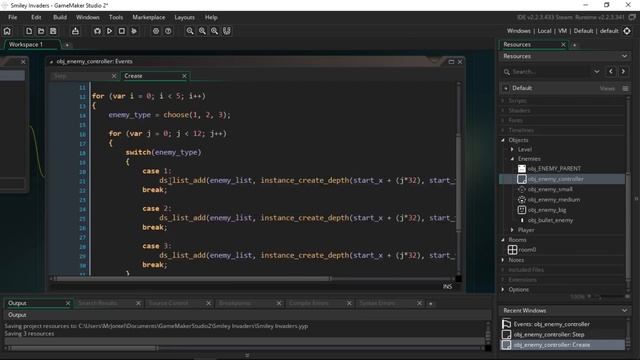Select obj_enemy_controller in resource tree
Viewport: 640px width, 360px height.
pyautogui.click(x=555, y=179)
